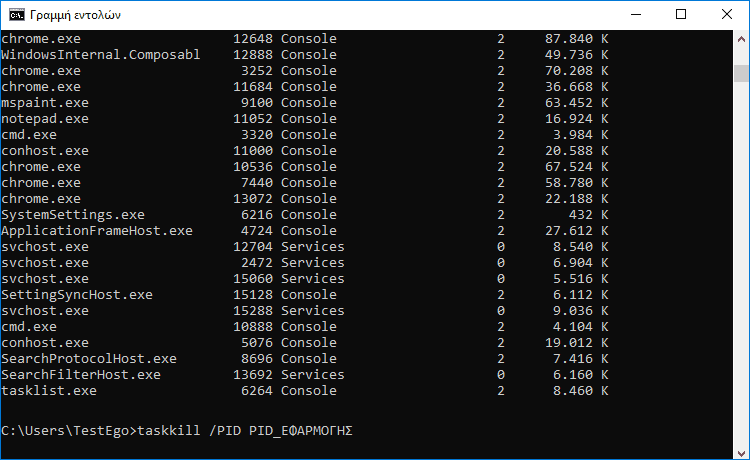
Task: Click the scrollbar up arrow
Action: coord(741,40)
